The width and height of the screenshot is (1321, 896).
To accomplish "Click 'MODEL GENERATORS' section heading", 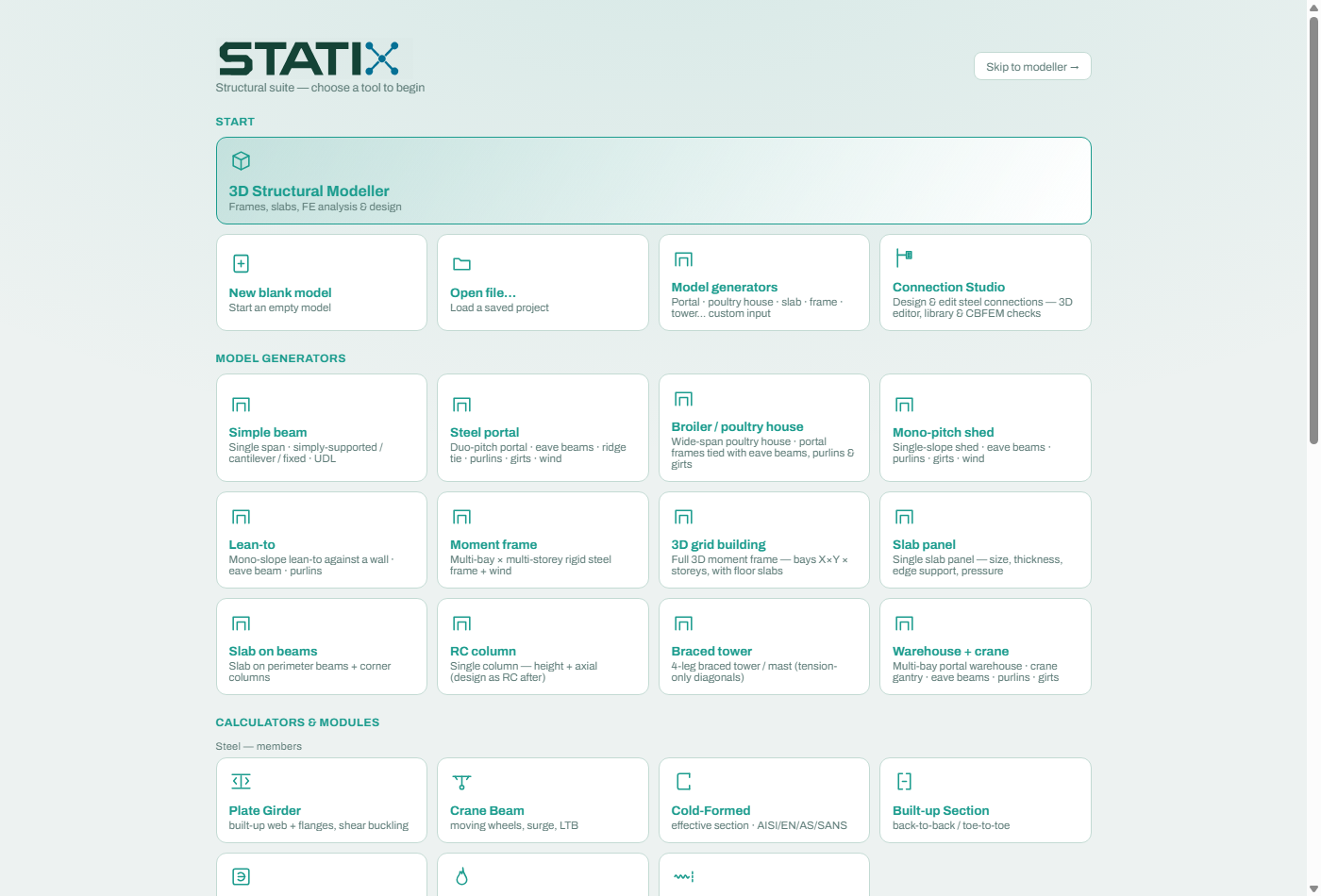I will [280, 358].
